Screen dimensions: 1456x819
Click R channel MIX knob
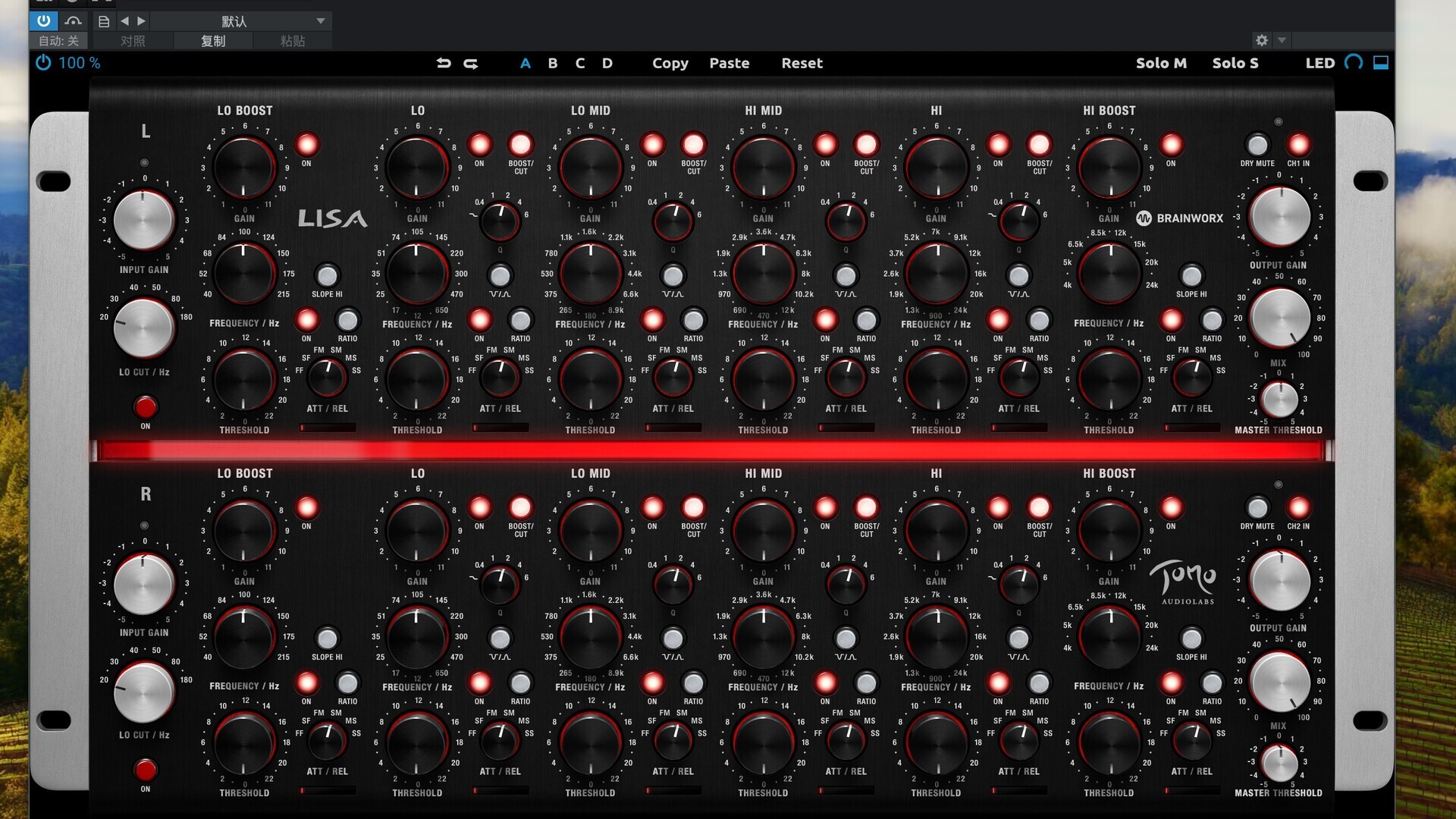pyautogui.click(x=1280, y=681)
